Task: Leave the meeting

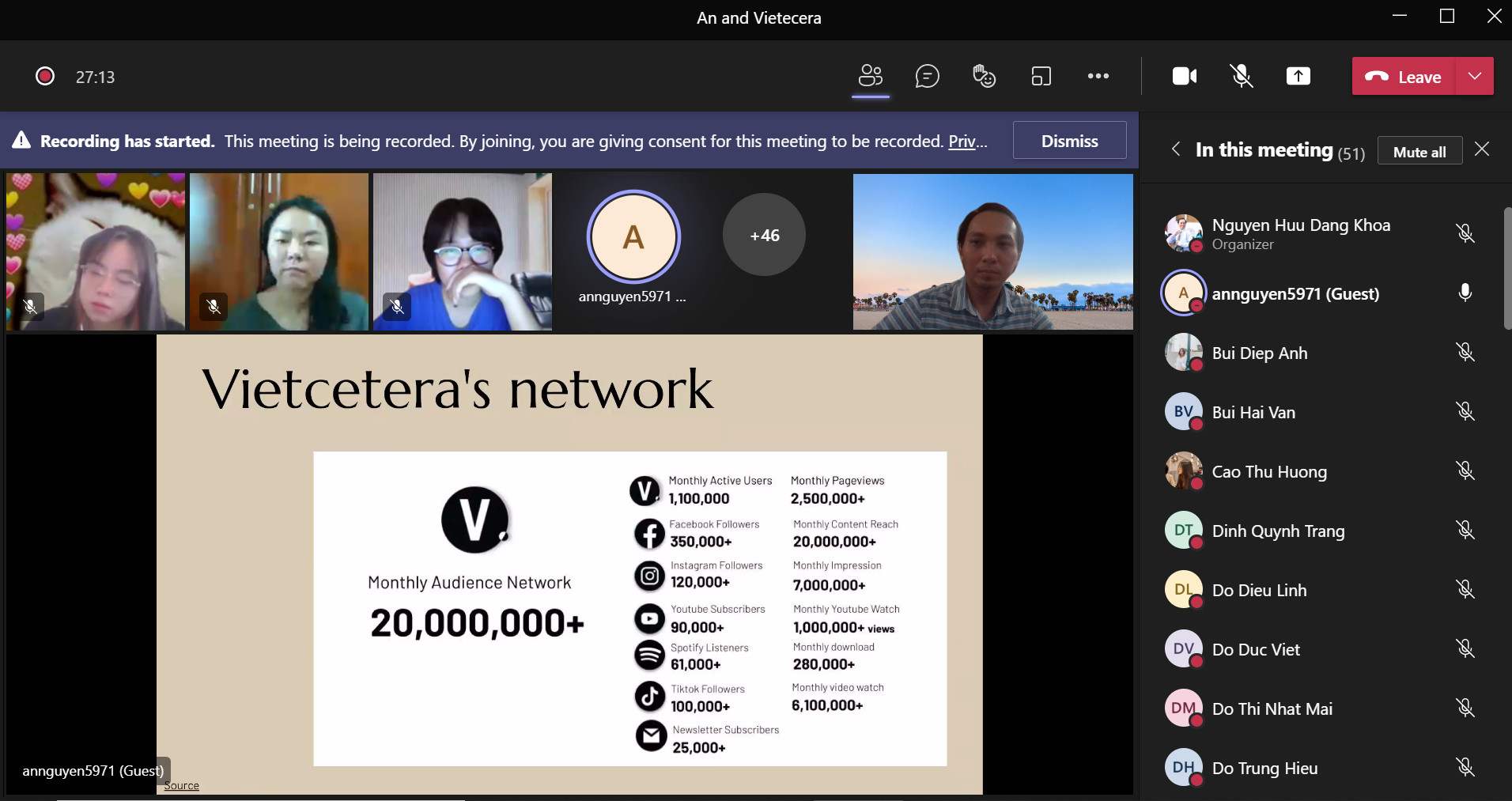Action: pos(1404,77)
